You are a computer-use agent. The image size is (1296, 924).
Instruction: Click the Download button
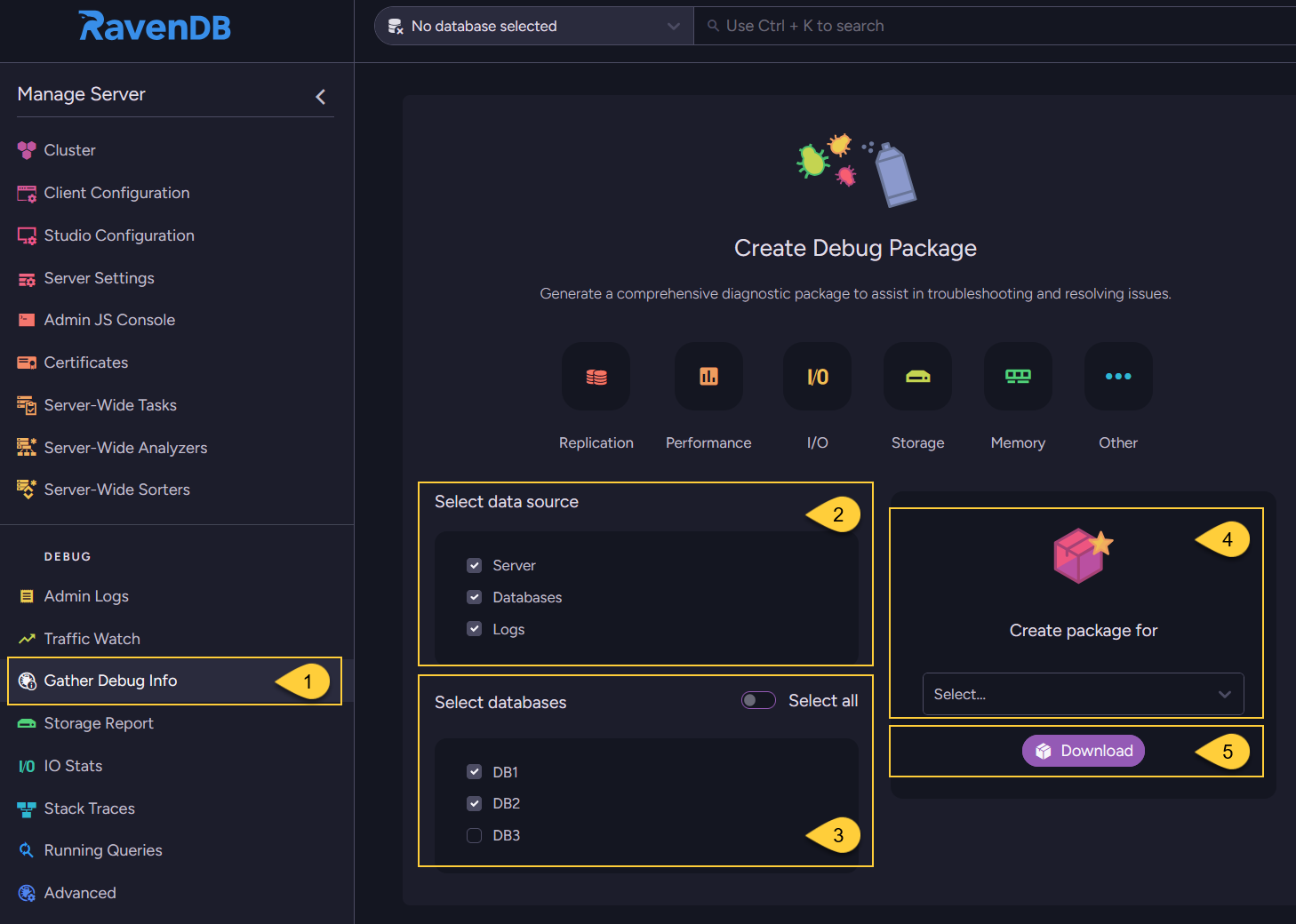tap(1084, 751)
